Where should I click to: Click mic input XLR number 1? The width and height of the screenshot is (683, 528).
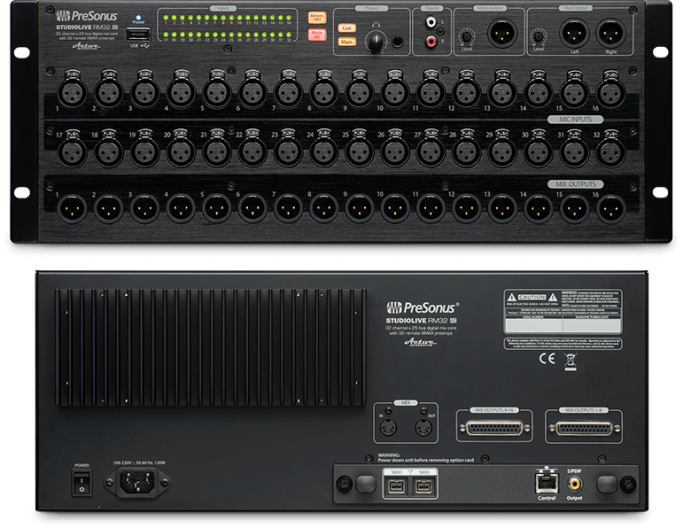point(72,92)
